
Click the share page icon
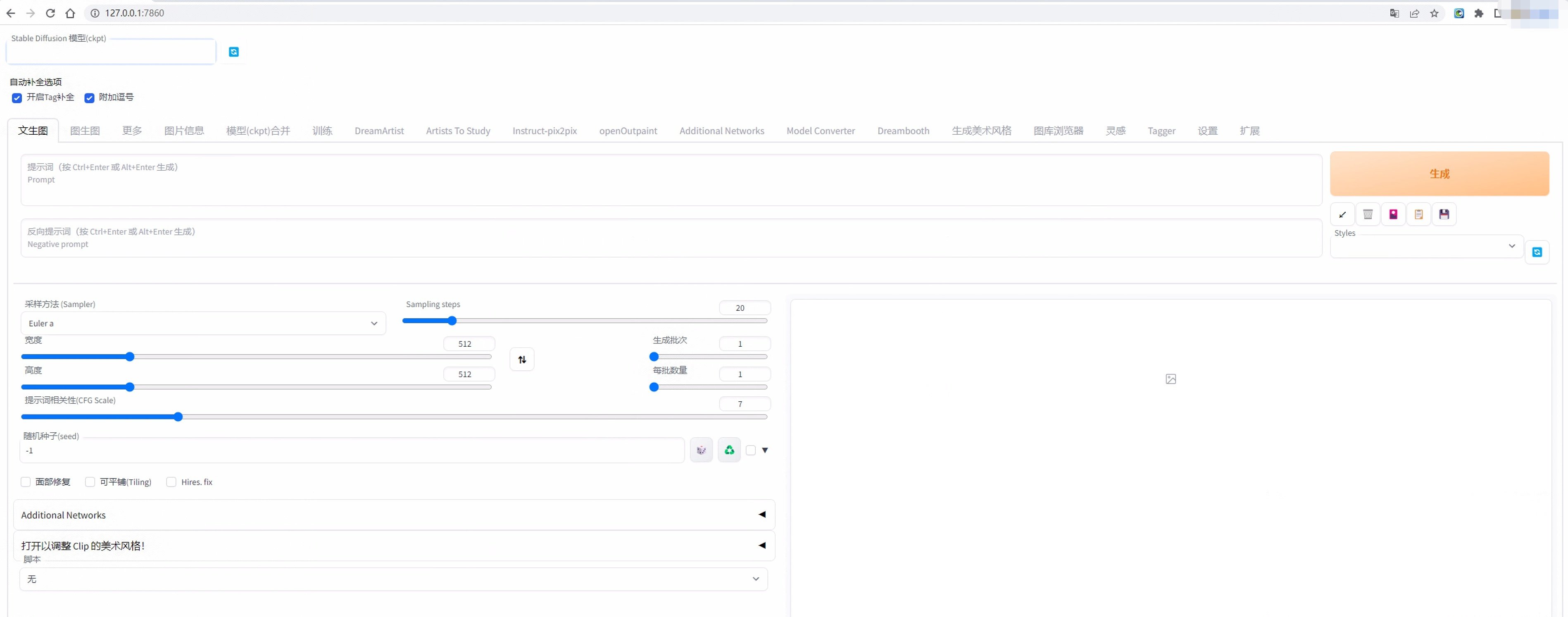[x=1415, y=13]
